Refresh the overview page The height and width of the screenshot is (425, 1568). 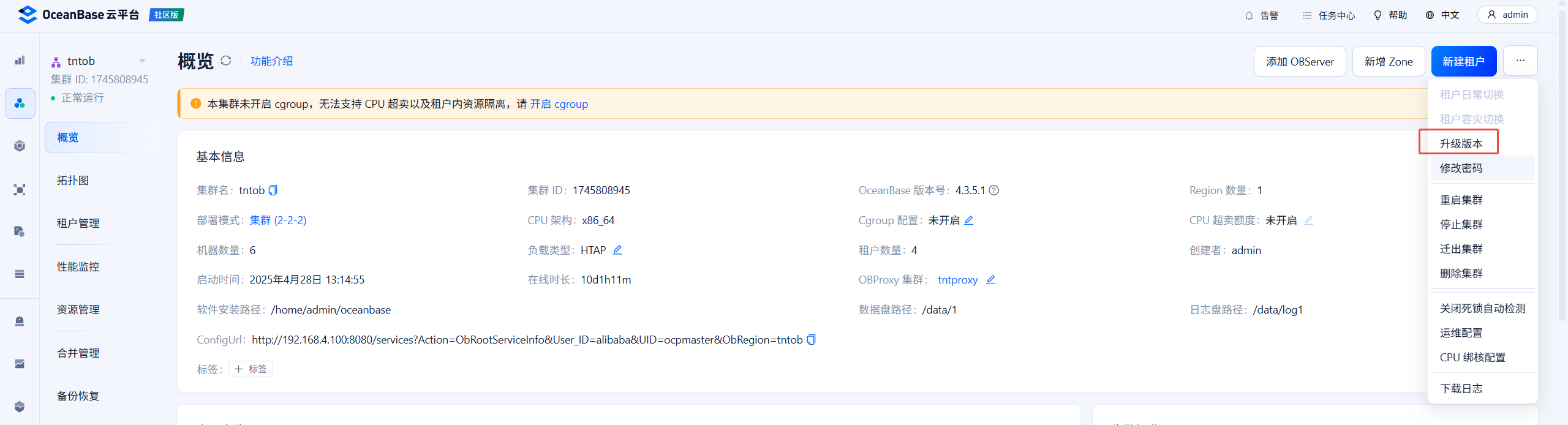pyautogui.click(x=226, y=61)
